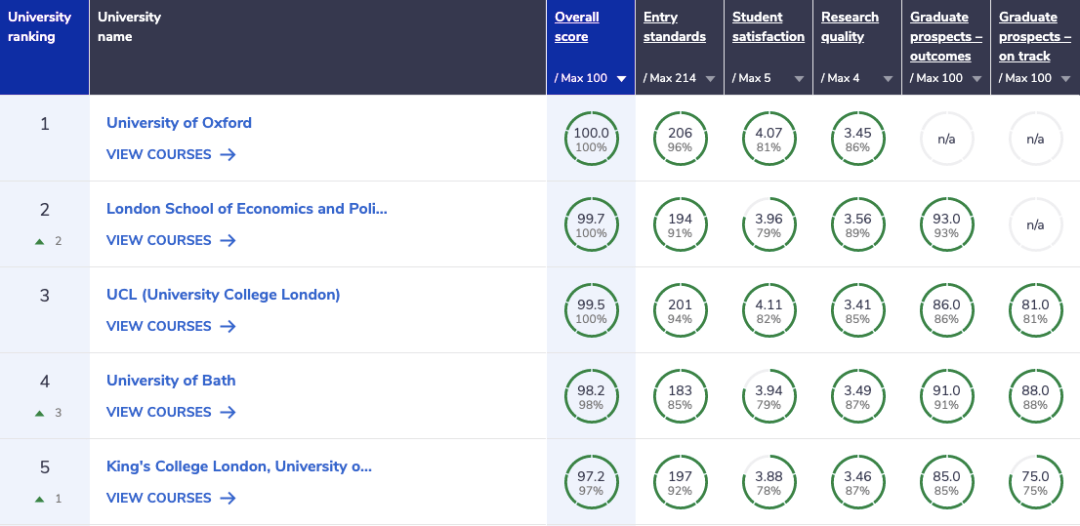Click VIEW COURSES for London School of Economics
This screenshot has width=1080, height=526.
pos(171,240)
